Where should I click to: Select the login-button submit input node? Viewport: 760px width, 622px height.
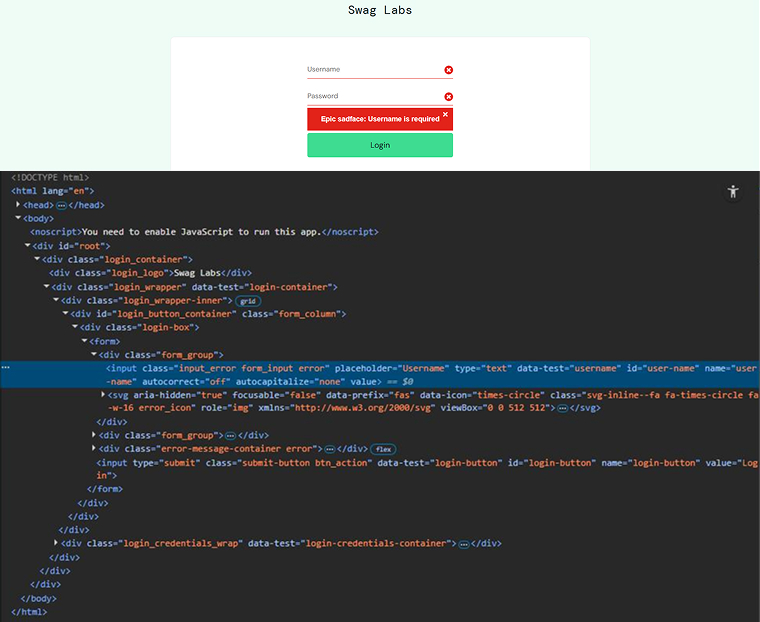(x=427, y=469)
